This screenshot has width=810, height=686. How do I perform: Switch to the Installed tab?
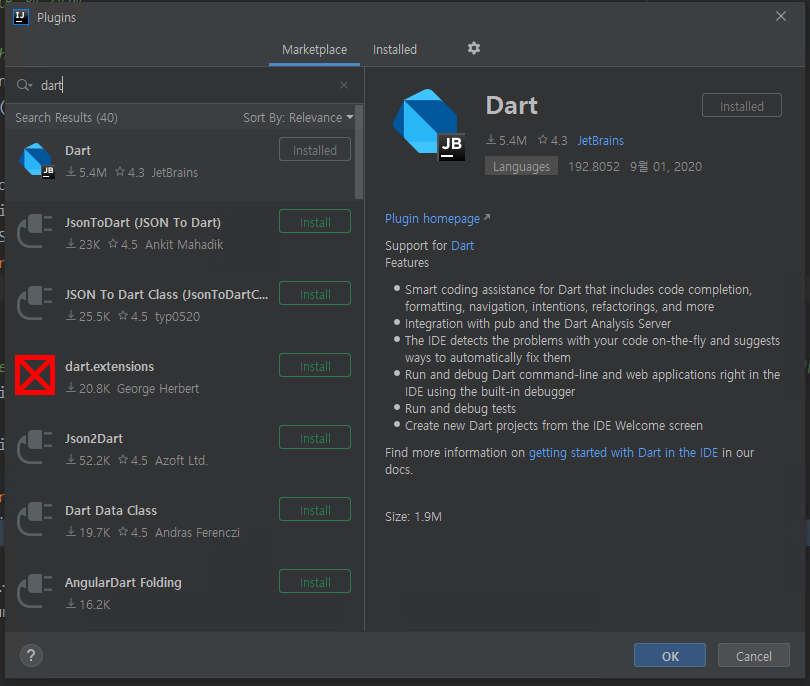(x=395, y=50)
